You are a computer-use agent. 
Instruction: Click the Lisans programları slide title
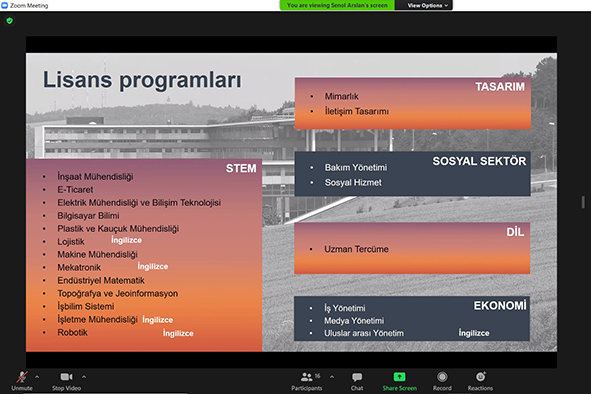point(142,80)
